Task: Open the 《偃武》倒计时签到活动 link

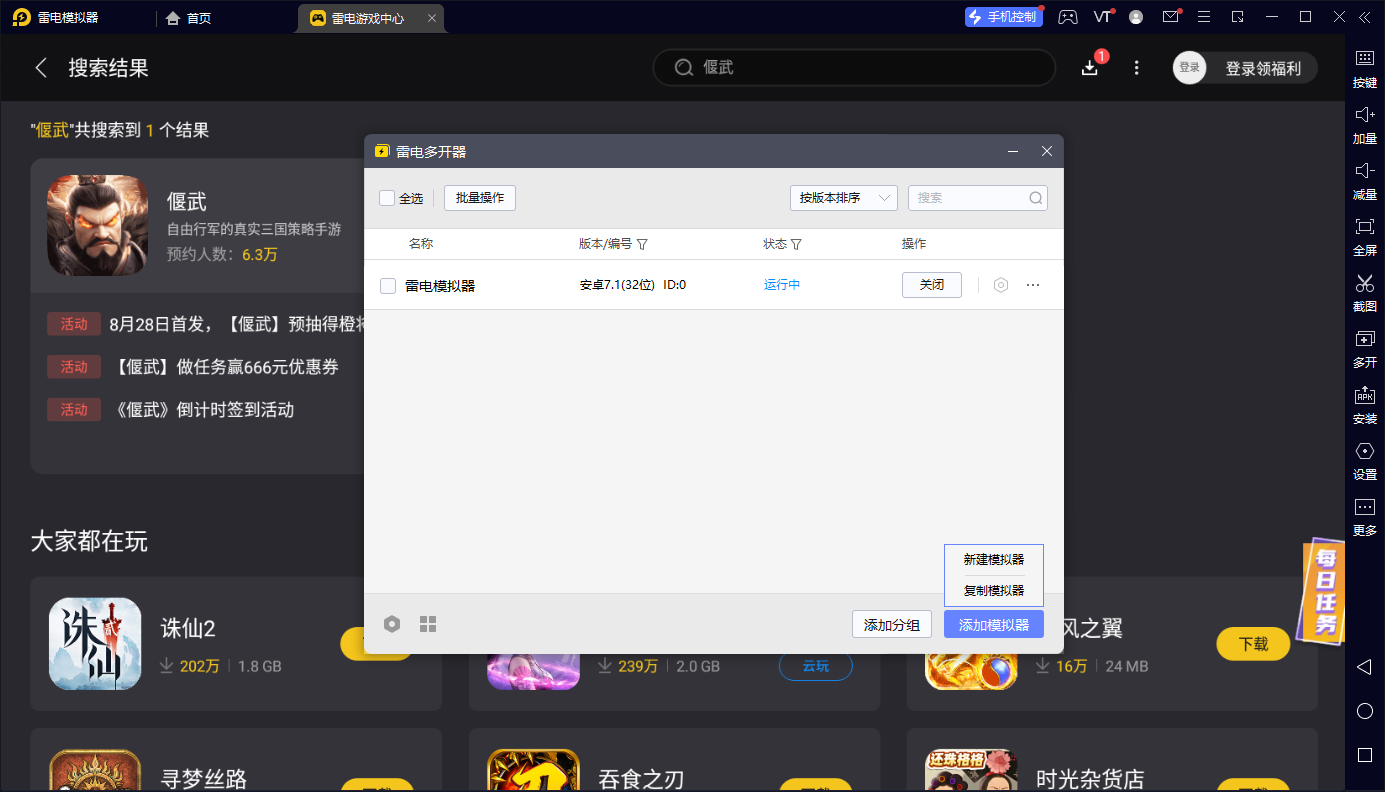Action: (x=202, y=410)
